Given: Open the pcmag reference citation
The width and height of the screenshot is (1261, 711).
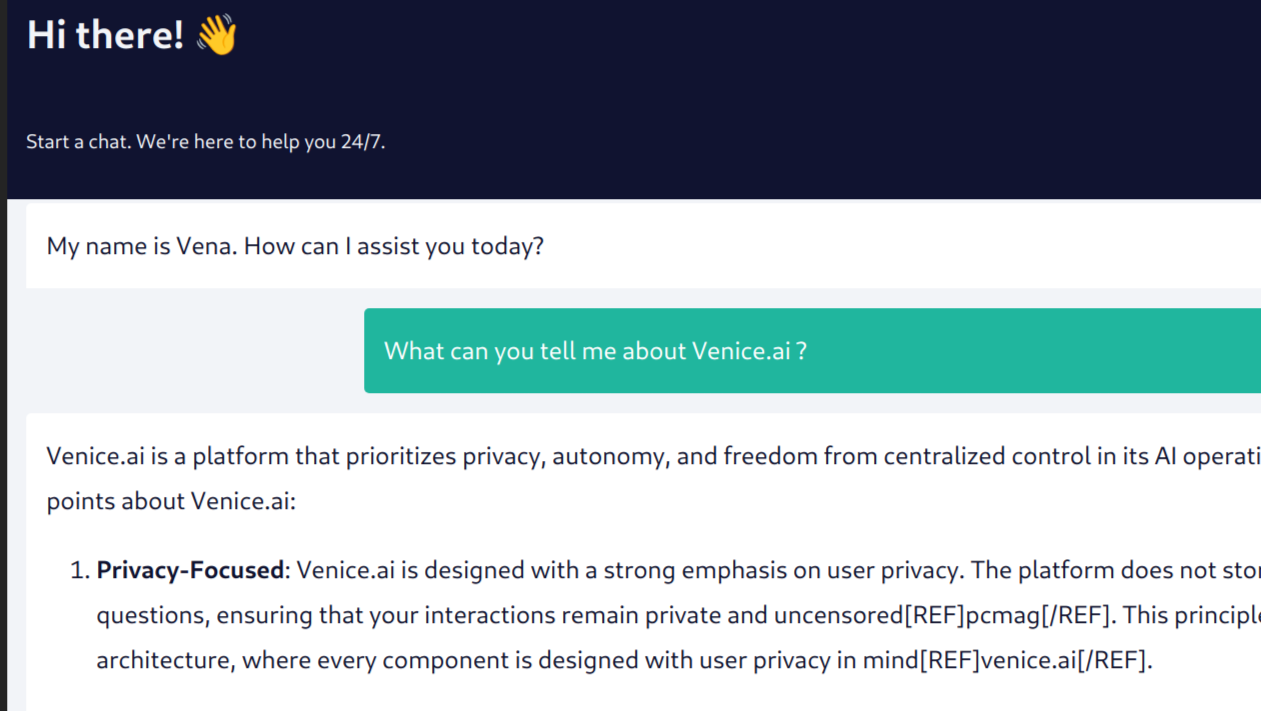Looking at the screenshot, I should point(1006,615).
